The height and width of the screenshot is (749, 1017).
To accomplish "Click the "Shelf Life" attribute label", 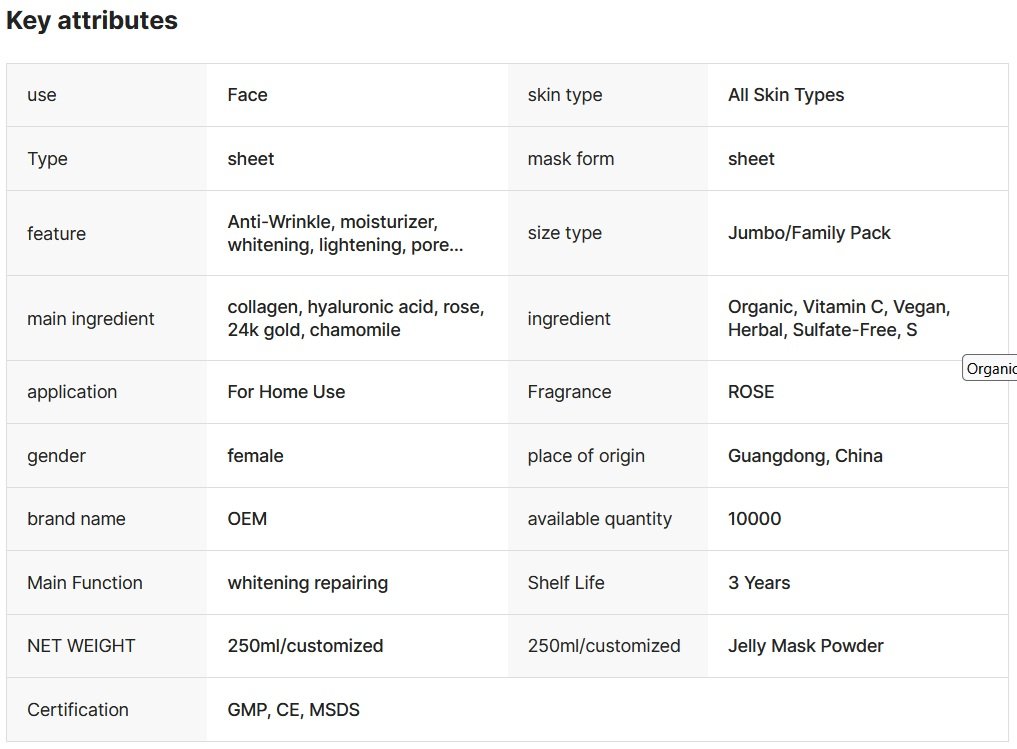I will (566, 583).
